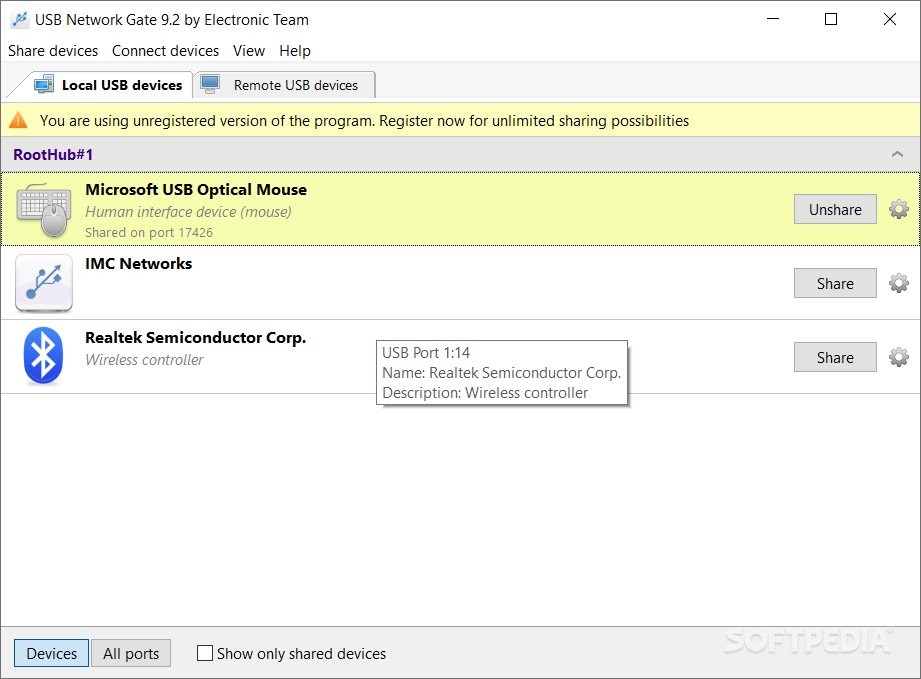Open the Help menu
921x679 pixels.
point(295,51)
